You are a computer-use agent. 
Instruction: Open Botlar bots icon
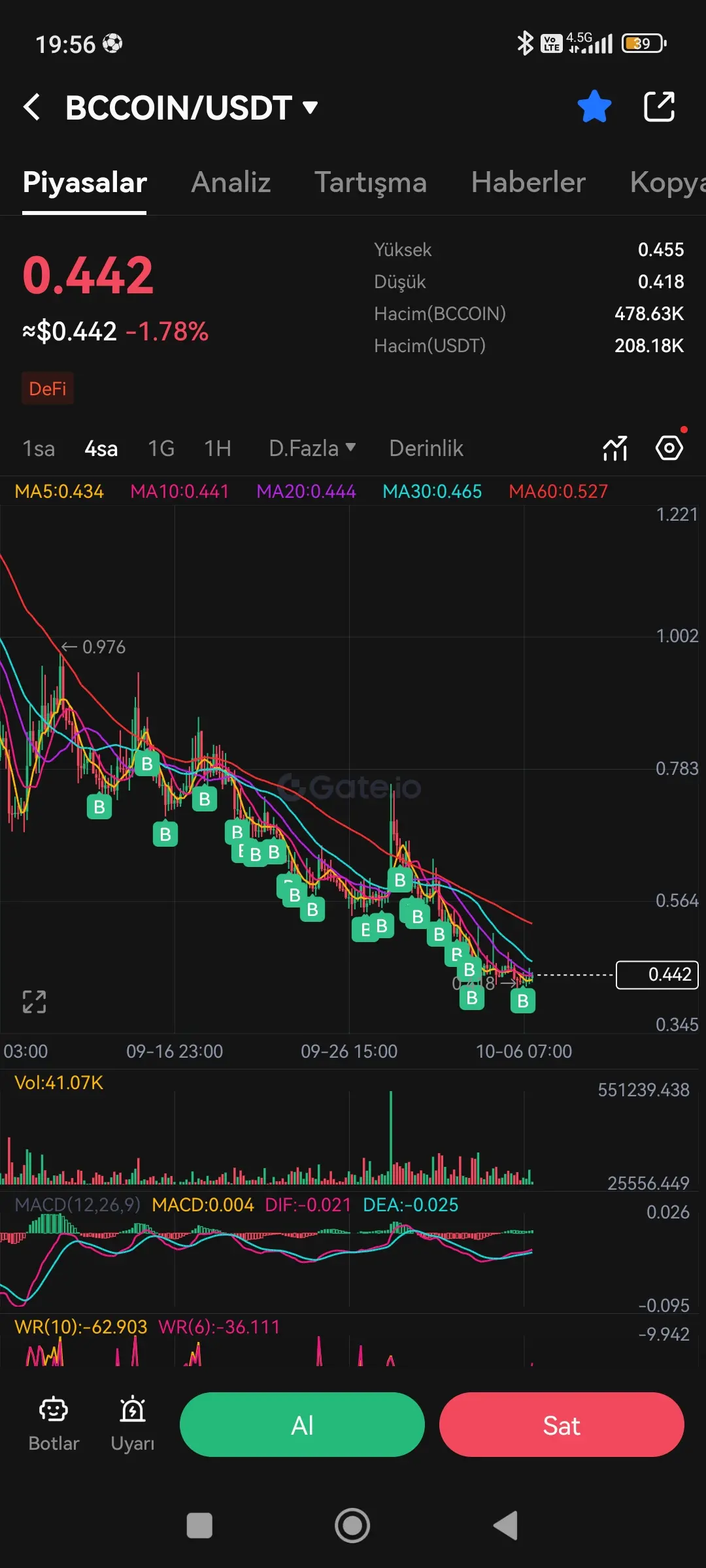54,1424
